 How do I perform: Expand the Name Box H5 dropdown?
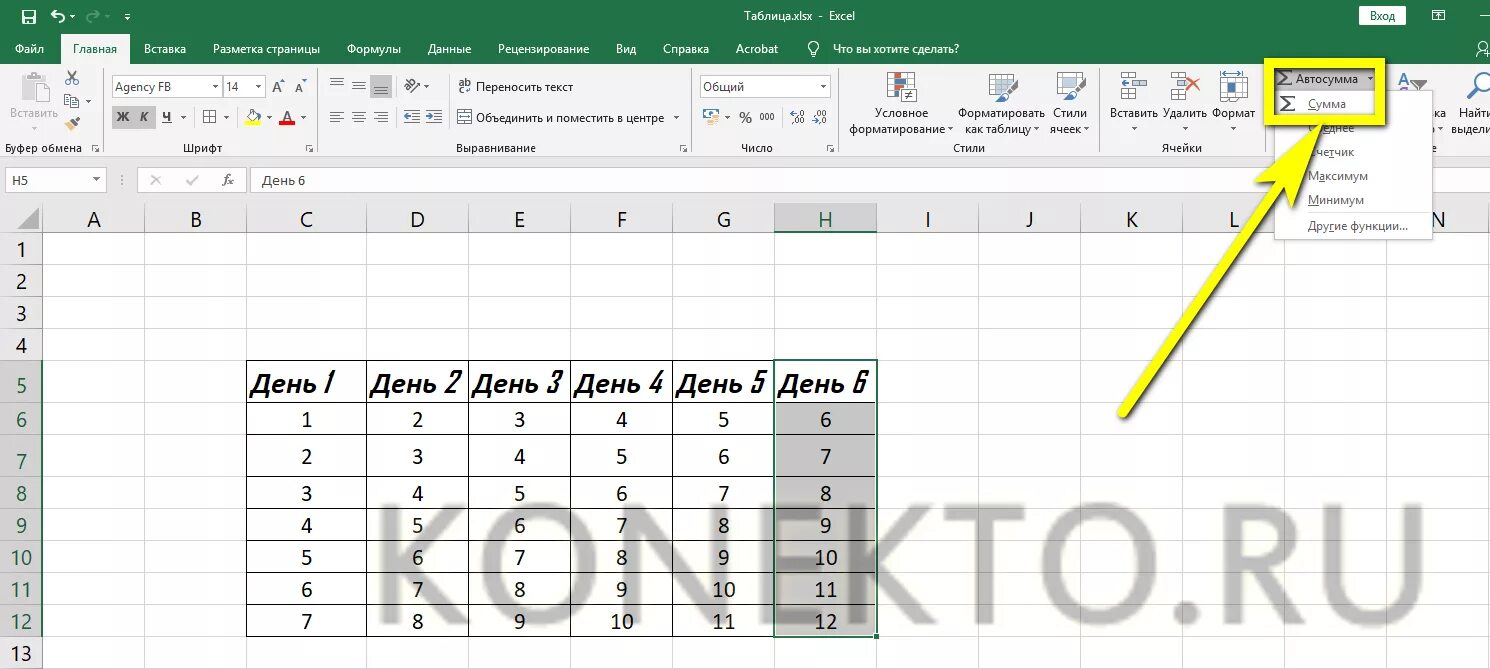[x=97, y=180]
